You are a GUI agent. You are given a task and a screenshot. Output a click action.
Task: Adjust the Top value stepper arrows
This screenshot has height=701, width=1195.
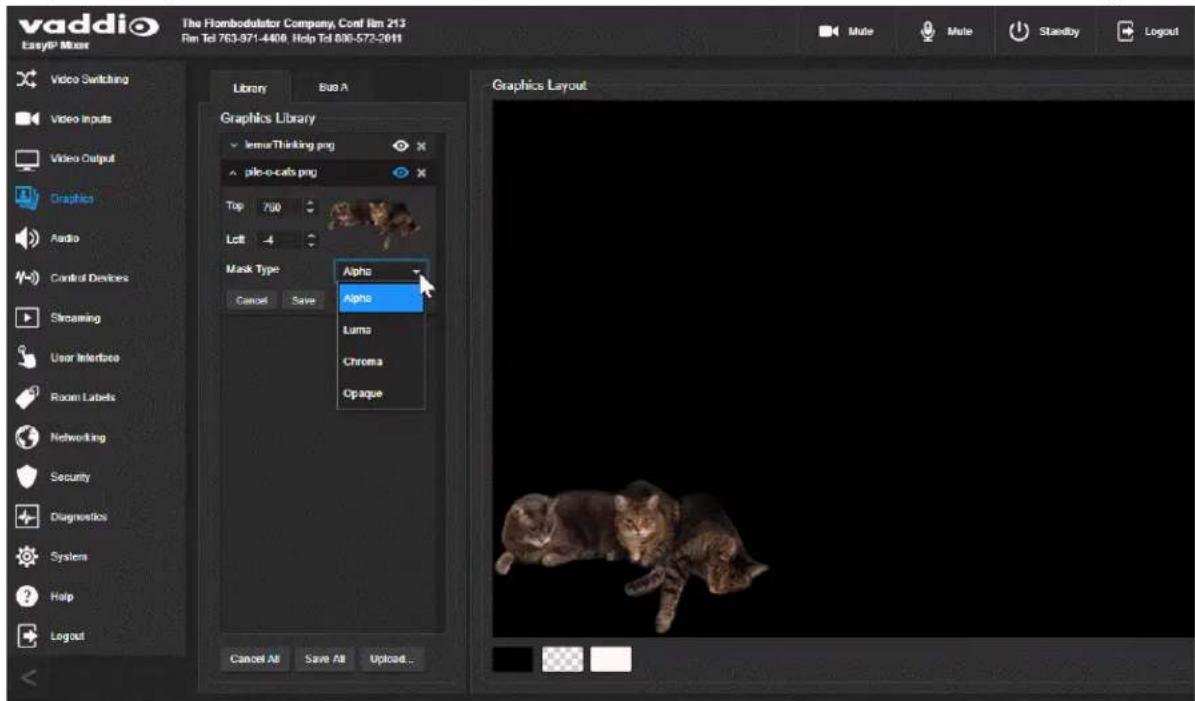(x=310, y=206)
